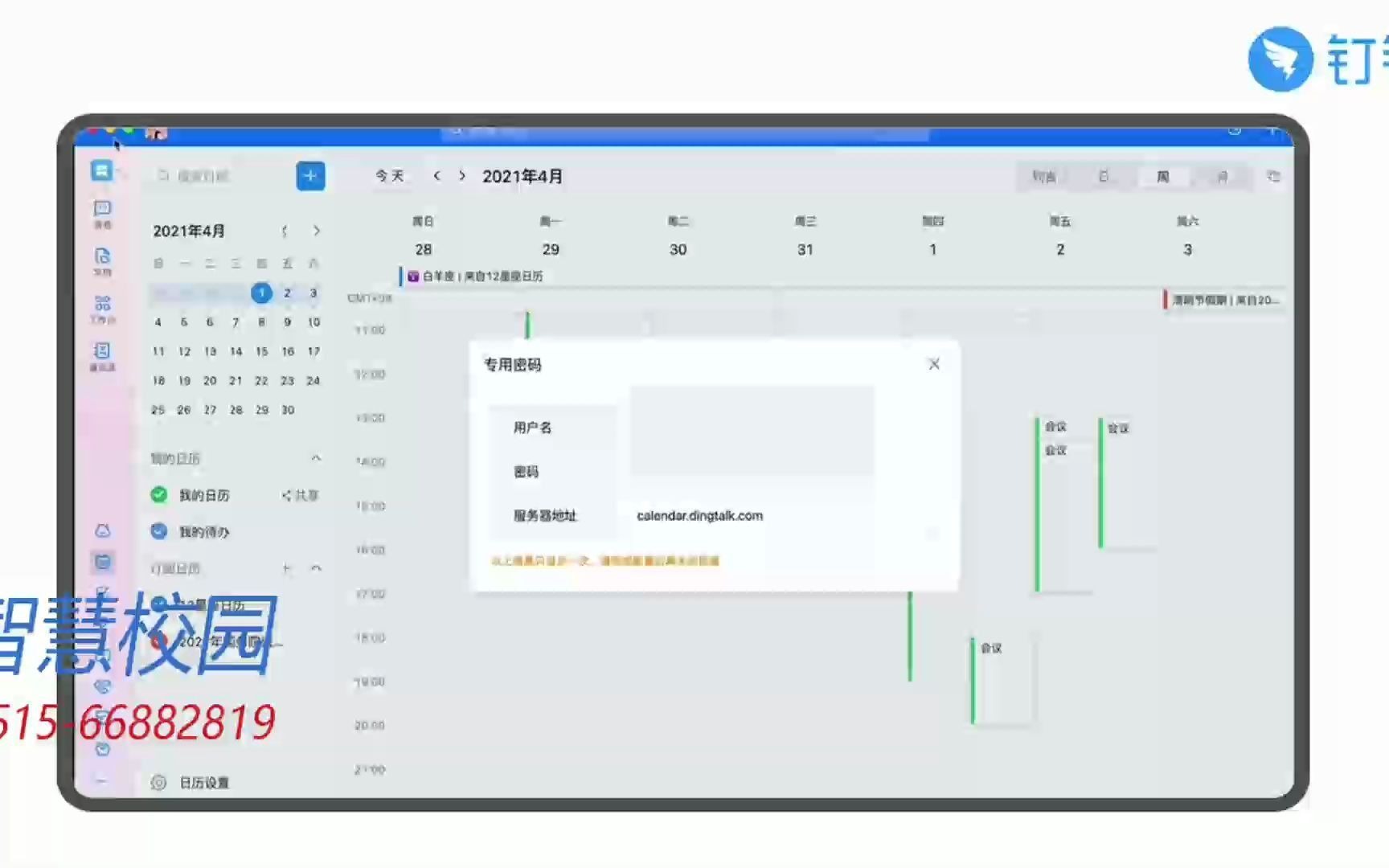Collapse the 我的日历 section chevron

point(316,458)
